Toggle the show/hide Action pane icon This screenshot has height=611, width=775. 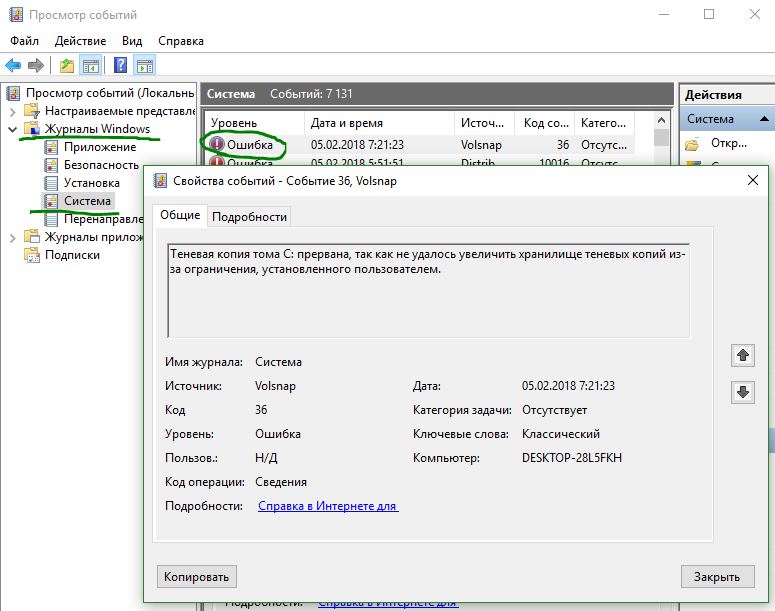[145, 65]
